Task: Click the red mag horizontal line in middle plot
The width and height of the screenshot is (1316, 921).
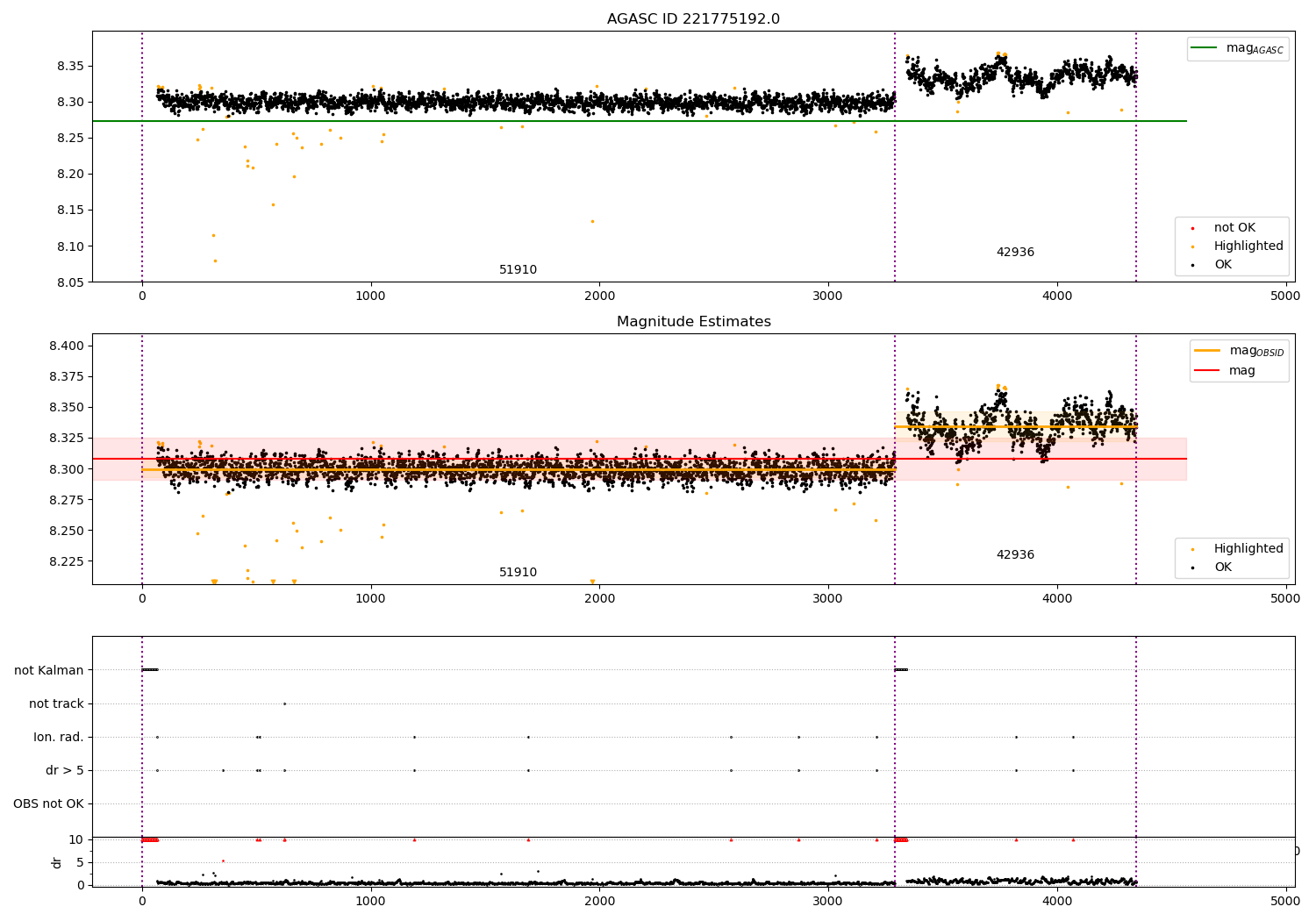Action: [x=639, y=459]
